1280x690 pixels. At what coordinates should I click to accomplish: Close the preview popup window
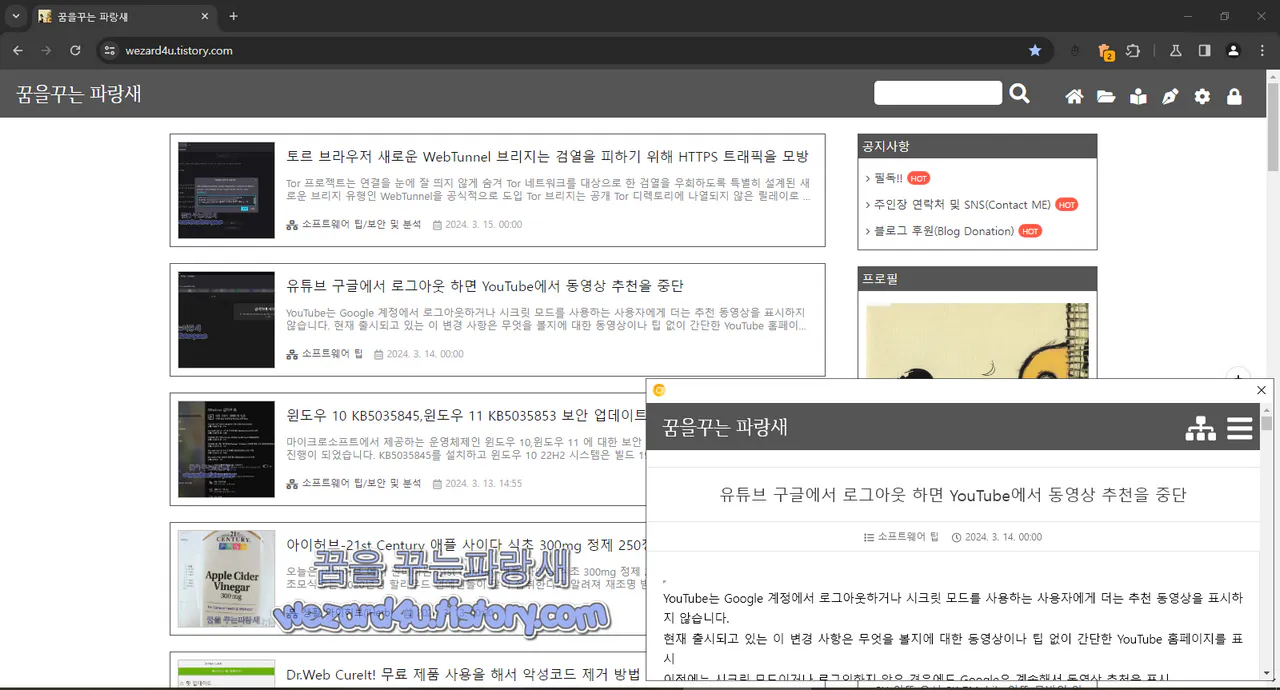pos(1262,390)
